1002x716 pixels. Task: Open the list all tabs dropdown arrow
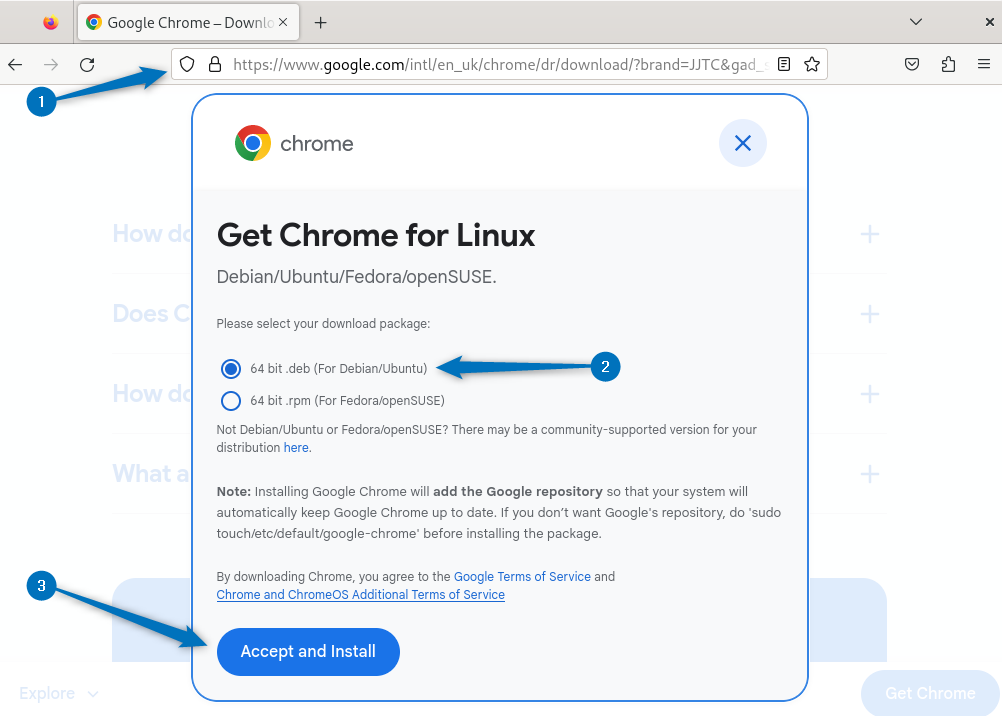pyautogui.click(x=916, y=22)
